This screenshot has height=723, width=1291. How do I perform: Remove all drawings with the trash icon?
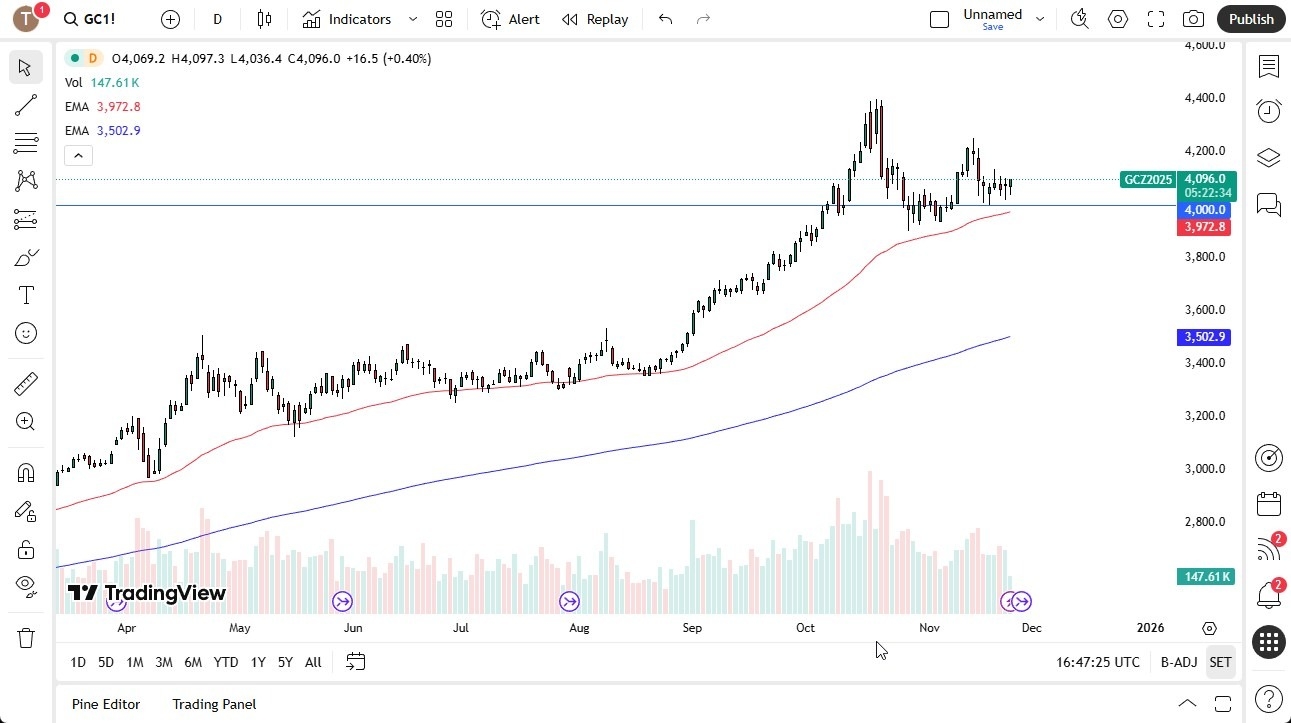(x=26, y=637)
